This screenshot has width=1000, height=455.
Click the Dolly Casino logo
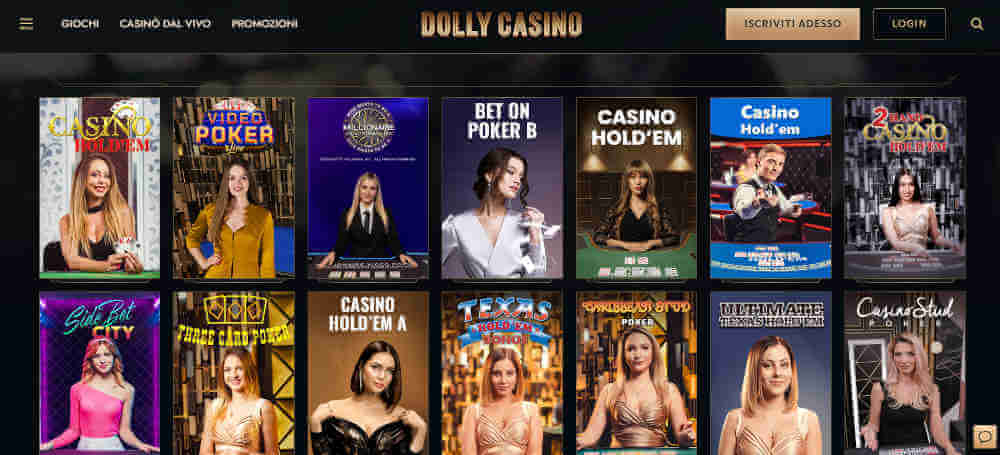[x=501, y=24]
